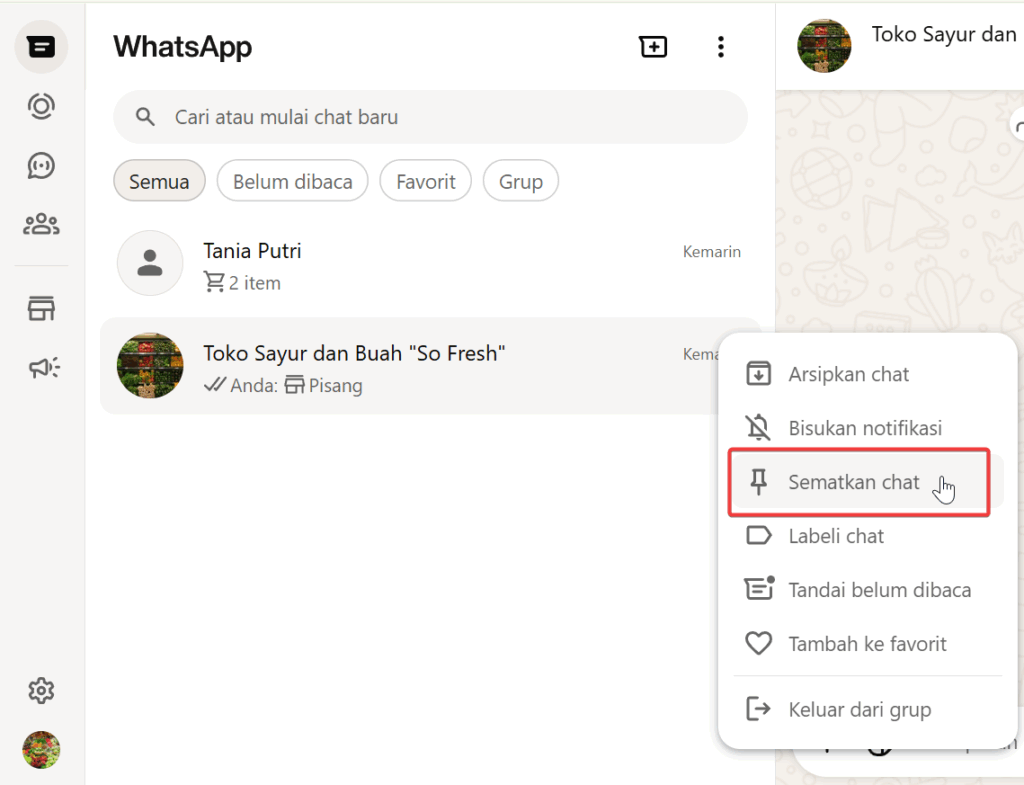Select the Semua filter chip

pos(159,181)
